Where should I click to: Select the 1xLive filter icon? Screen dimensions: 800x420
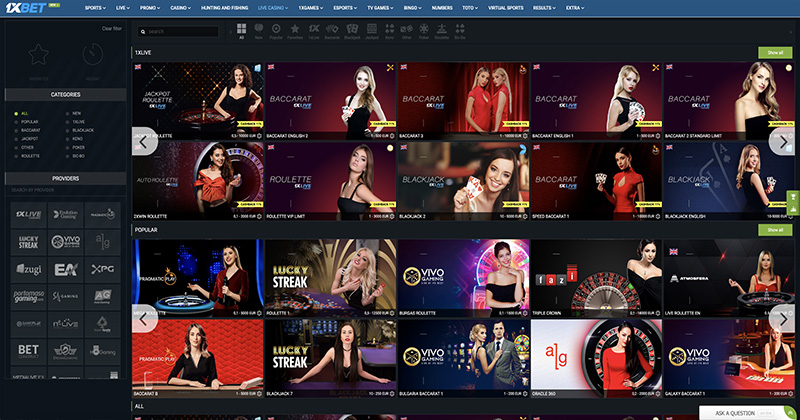314,31
